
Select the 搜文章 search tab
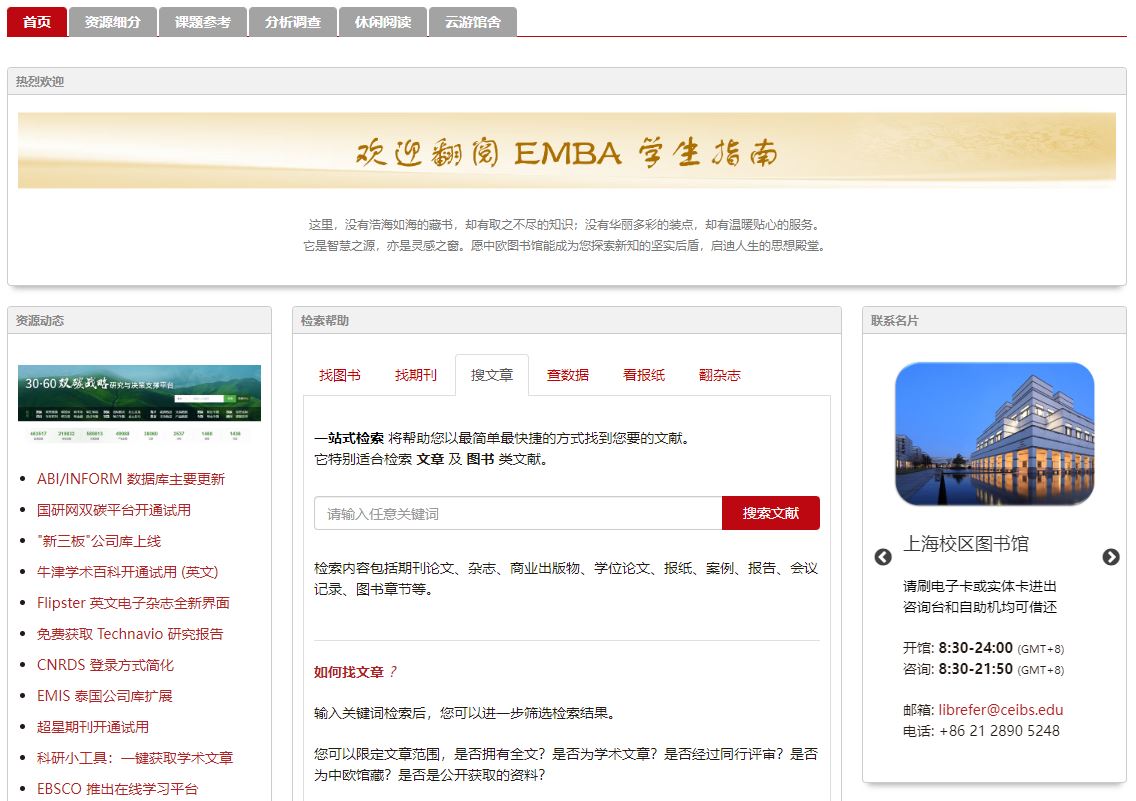492,375
